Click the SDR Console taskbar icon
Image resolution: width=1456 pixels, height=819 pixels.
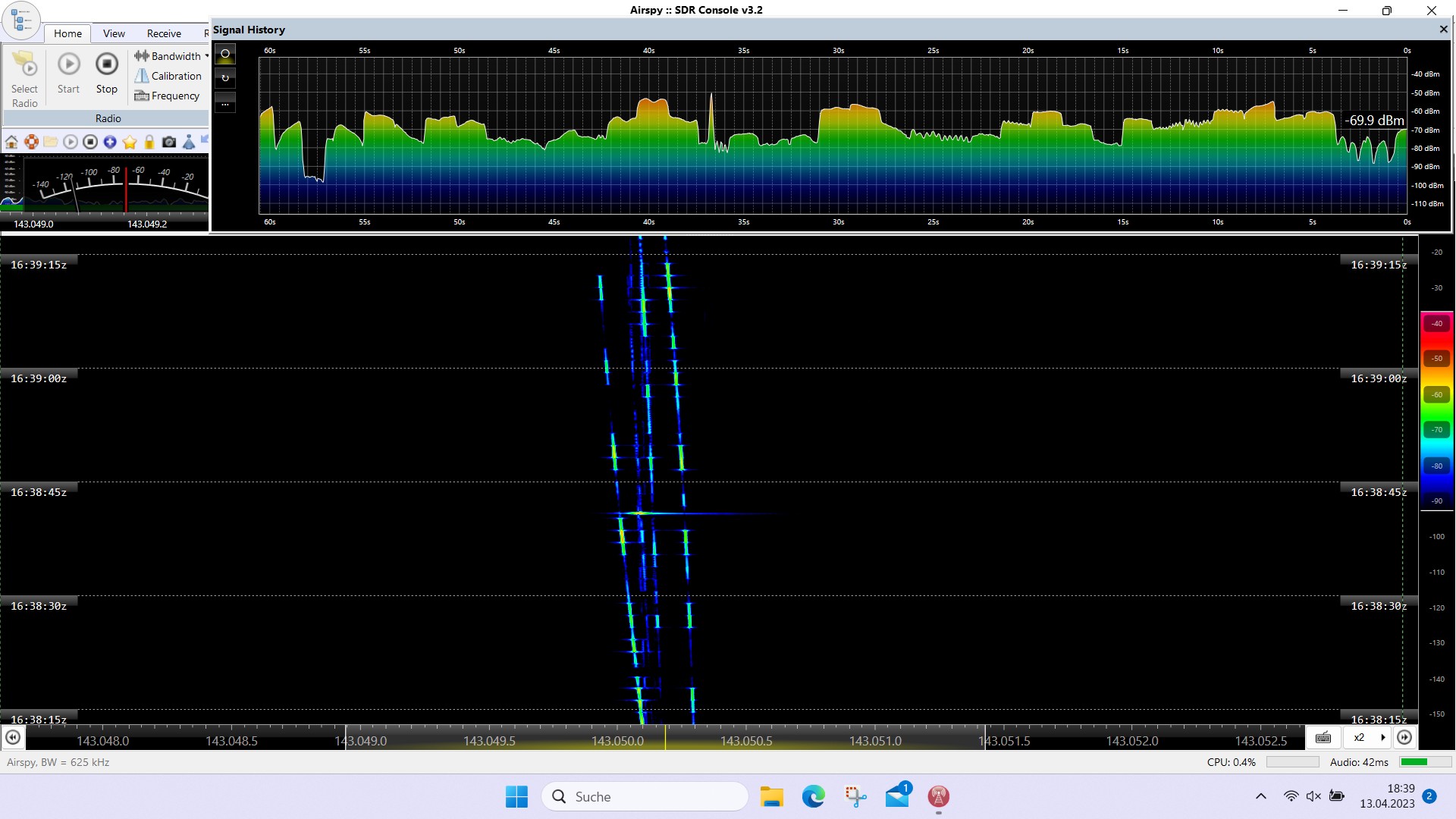(939, 797)
